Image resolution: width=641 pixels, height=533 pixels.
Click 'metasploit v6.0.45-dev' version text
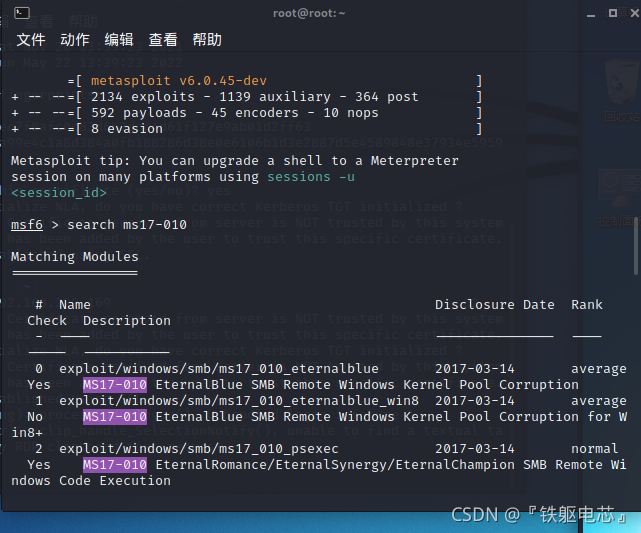(179, 81)
